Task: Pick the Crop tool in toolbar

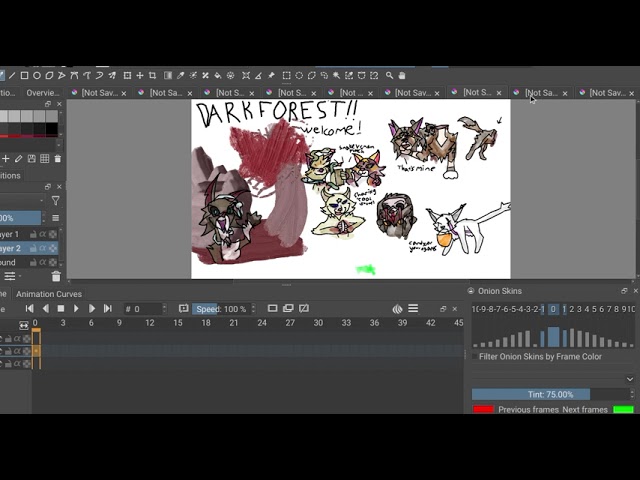Action: pos(152,76)
